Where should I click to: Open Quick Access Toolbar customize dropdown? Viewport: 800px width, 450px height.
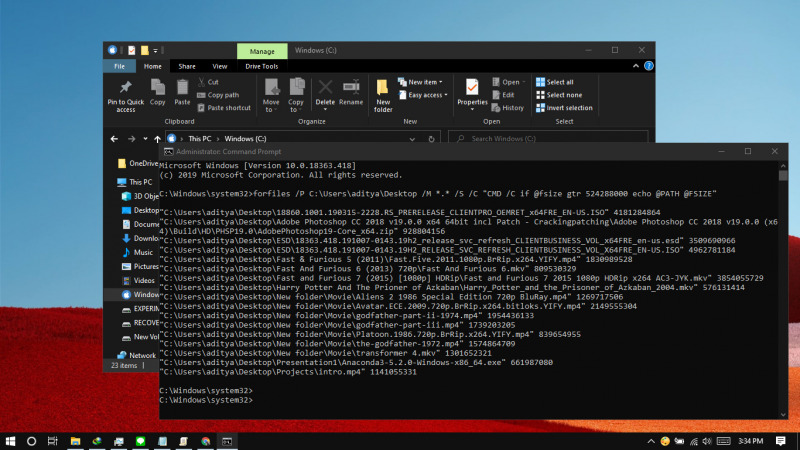click(x=156, y=51)
